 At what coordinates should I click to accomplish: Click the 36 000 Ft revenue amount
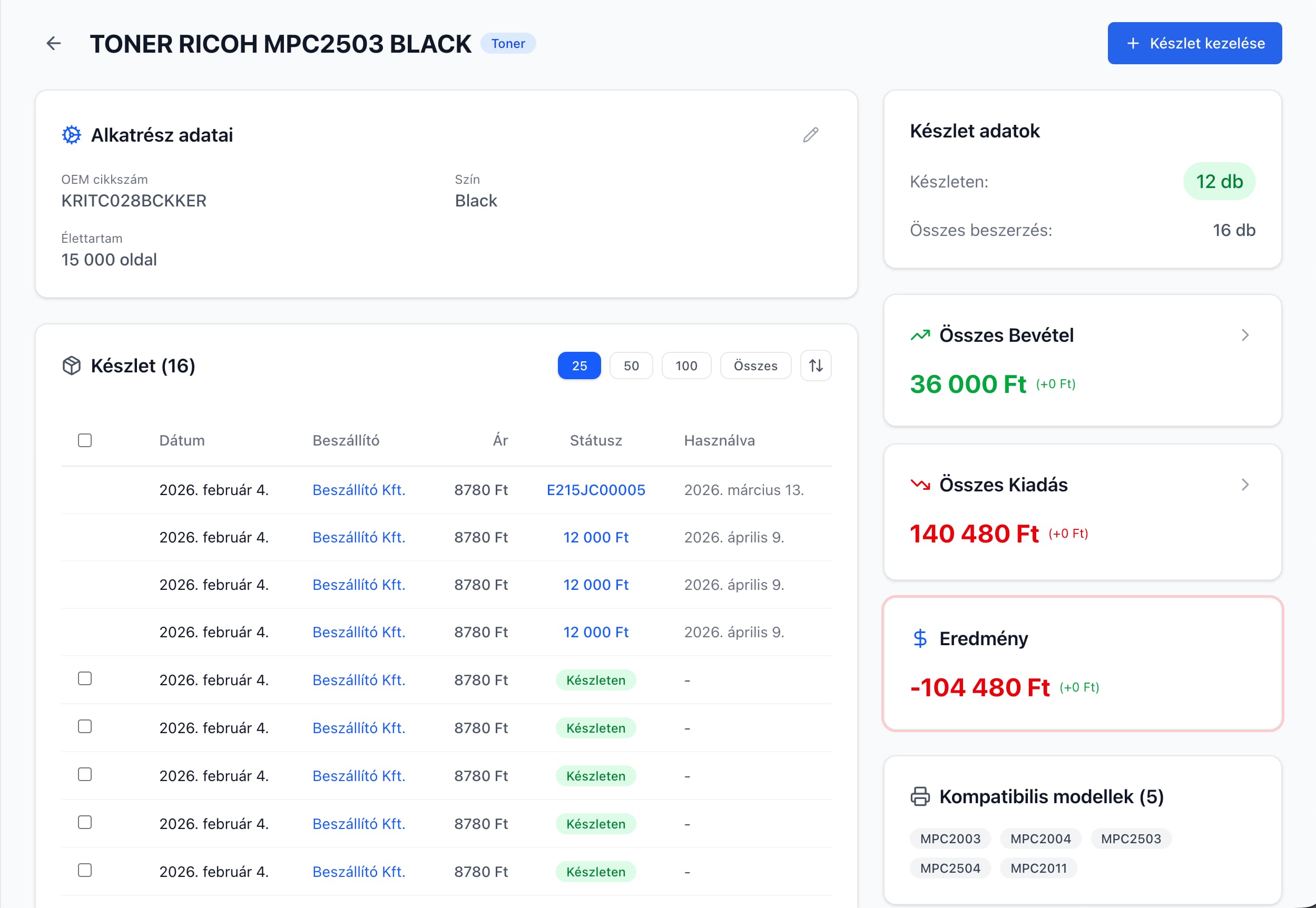968,384
